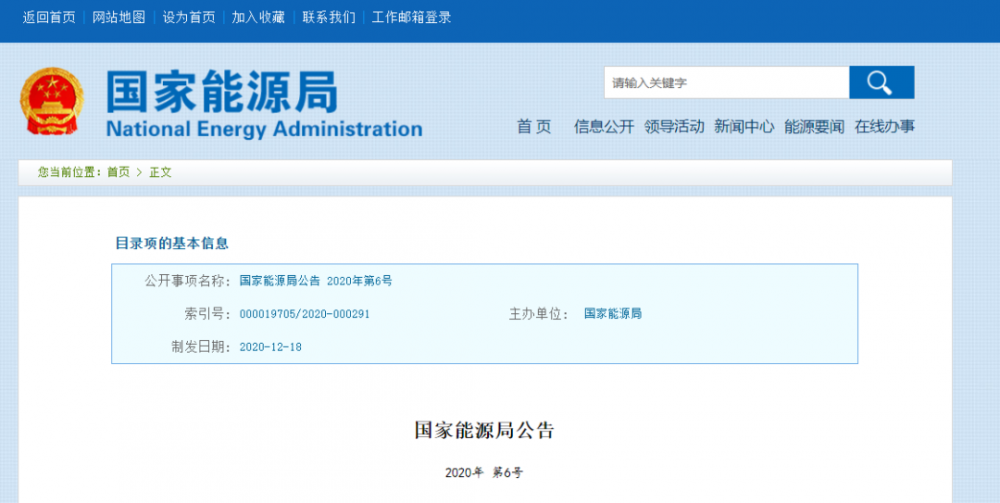The height and width of the screenshot is (503, 1000).
Task: Click index number 000019705/2020-000291
Action: (x=305, y=314)
